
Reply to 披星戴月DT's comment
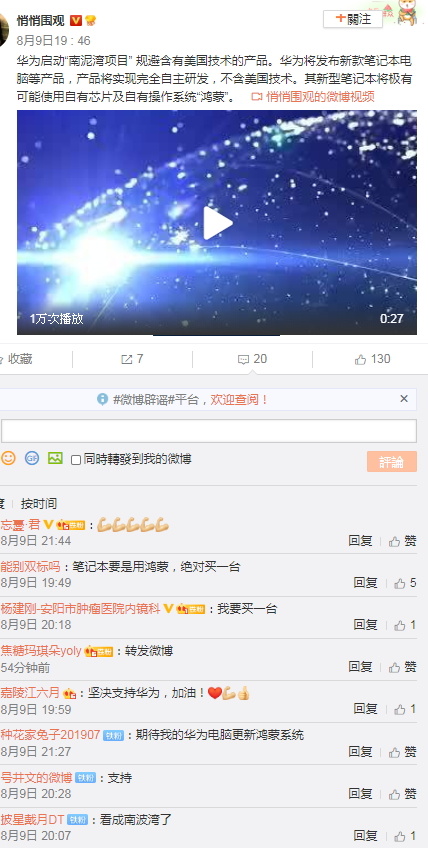click(x=365, y=836)
